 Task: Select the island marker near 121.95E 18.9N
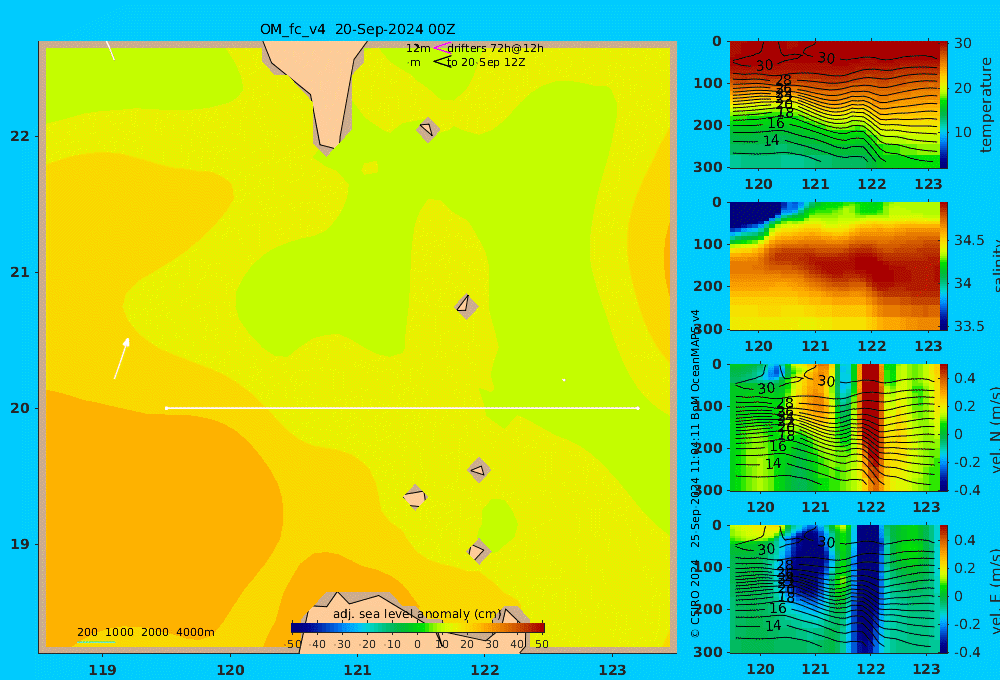point(478,551)
